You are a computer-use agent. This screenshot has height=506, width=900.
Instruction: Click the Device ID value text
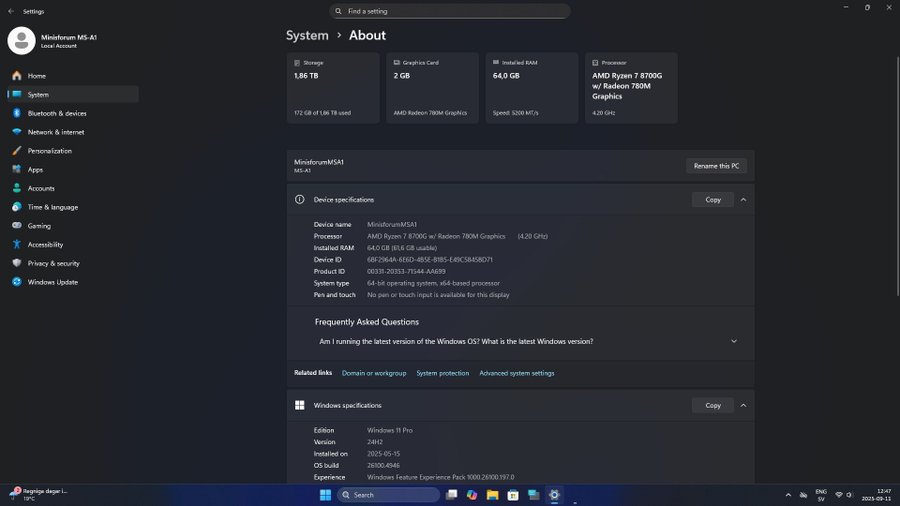429,259
